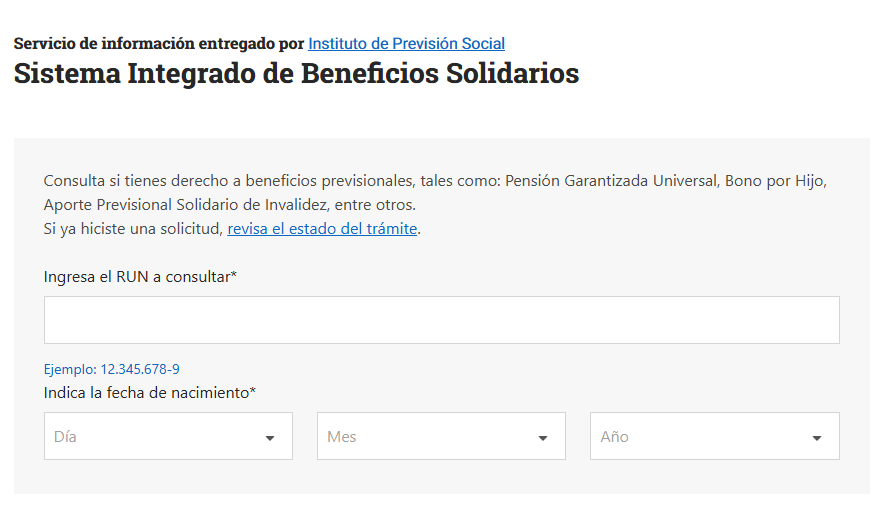Focus the RUN a consultar input field

coord(442,320)
